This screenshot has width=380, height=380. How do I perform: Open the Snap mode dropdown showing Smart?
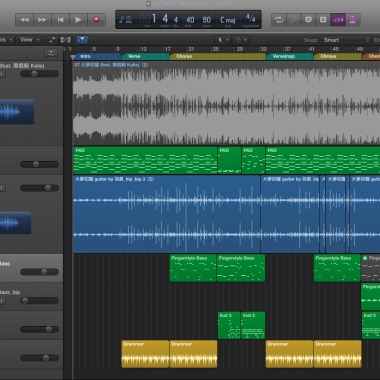346,40
